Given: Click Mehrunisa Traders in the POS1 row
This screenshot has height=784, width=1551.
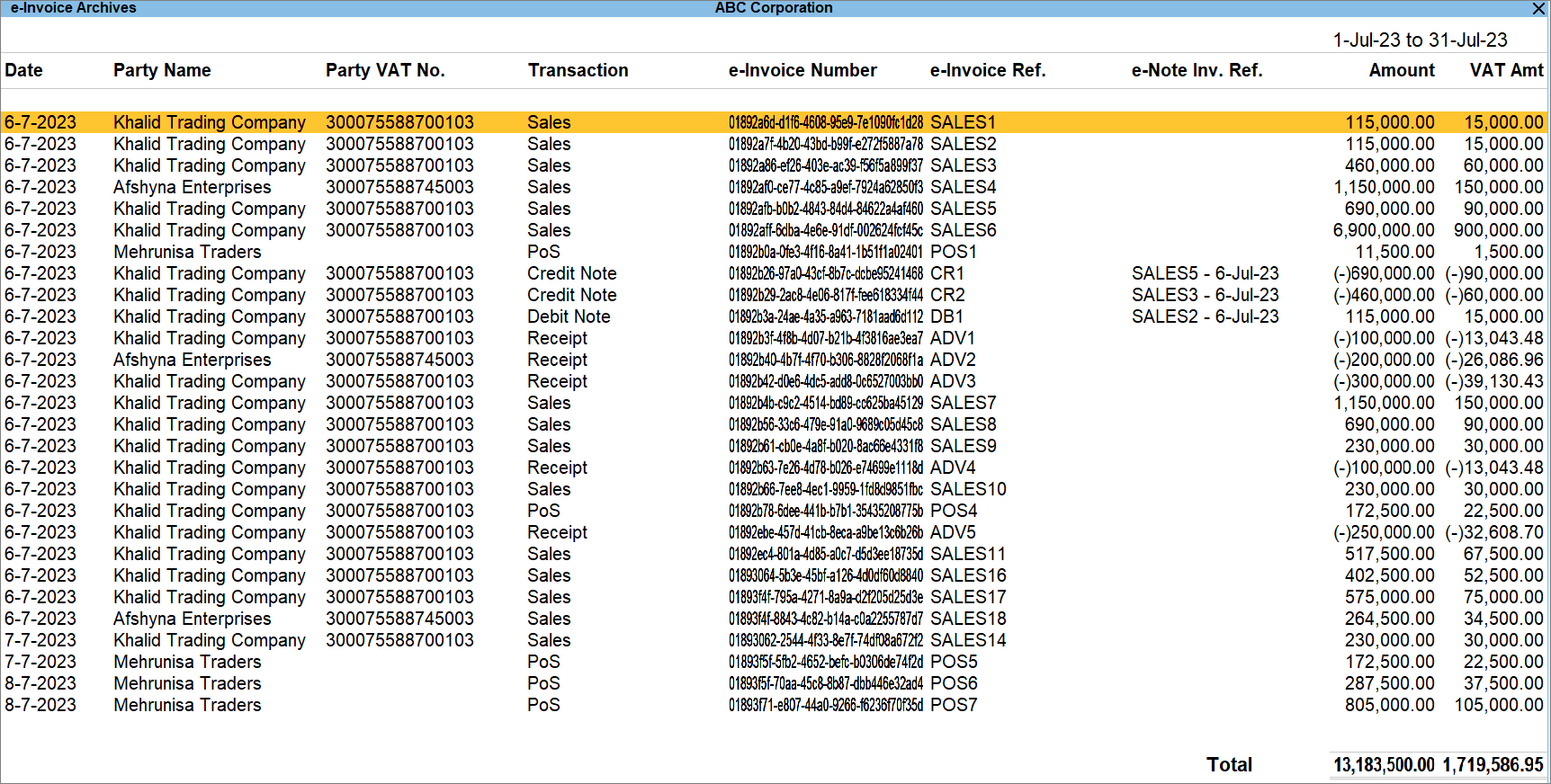Looking at the screenshot, I should pos(187,252).
